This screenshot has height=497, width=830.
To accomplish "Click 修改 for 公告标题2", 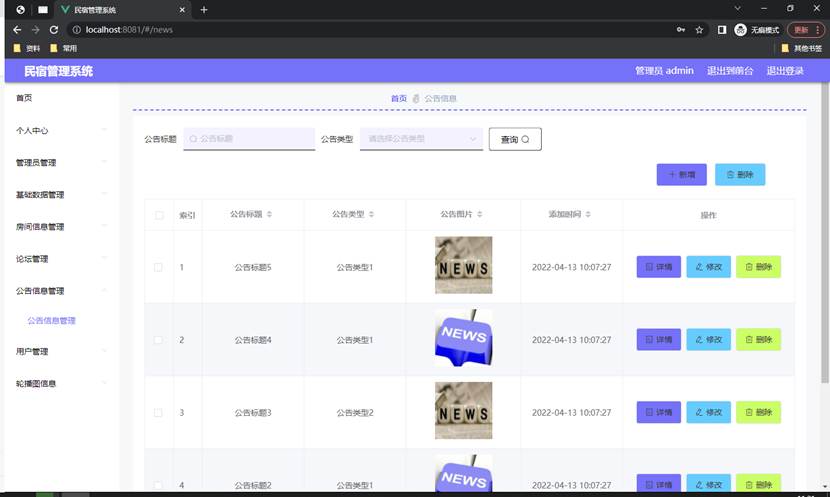I will (708, 483).
